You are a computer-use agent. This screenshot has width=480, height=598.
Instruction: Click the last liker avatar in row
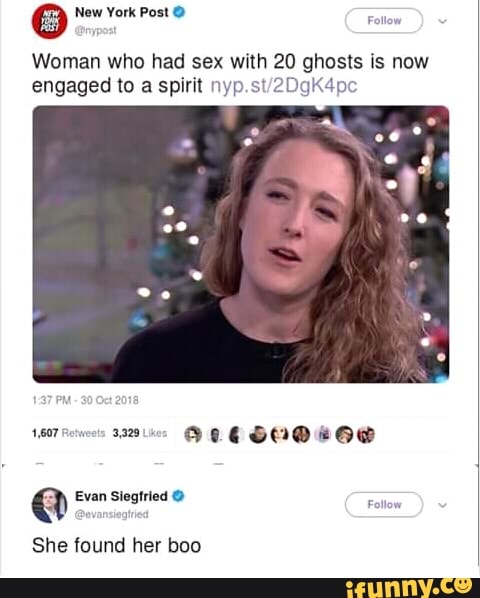click(x=366, y=435)
